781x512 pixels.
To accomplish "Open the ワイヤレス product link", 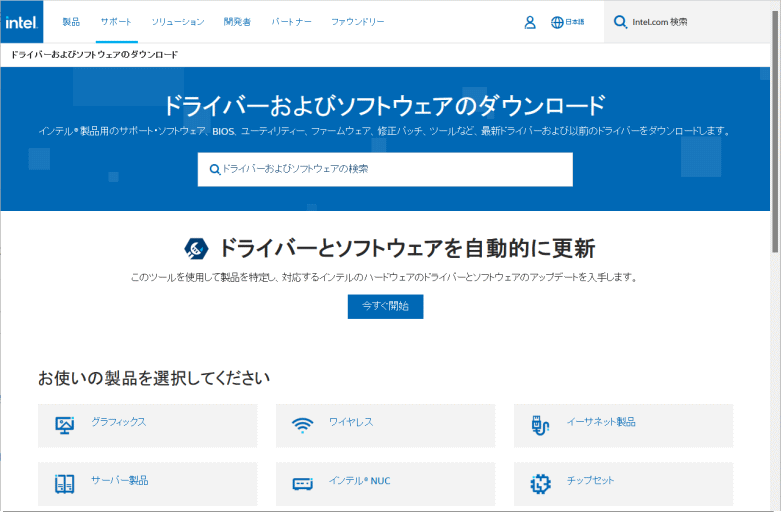I will pos(351,422).
